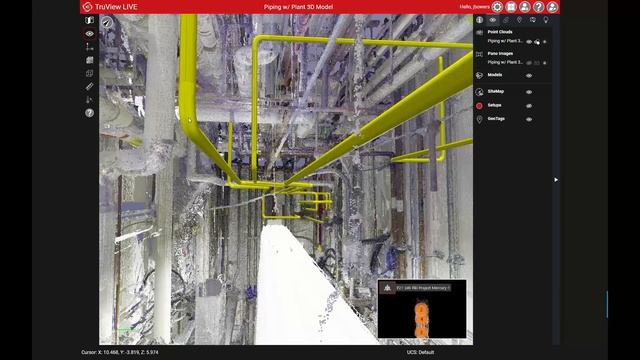Toggle visibility of the Piping point cloud
Image resolution: width=640 pixels, height=360 pixels.
[529, 42]
